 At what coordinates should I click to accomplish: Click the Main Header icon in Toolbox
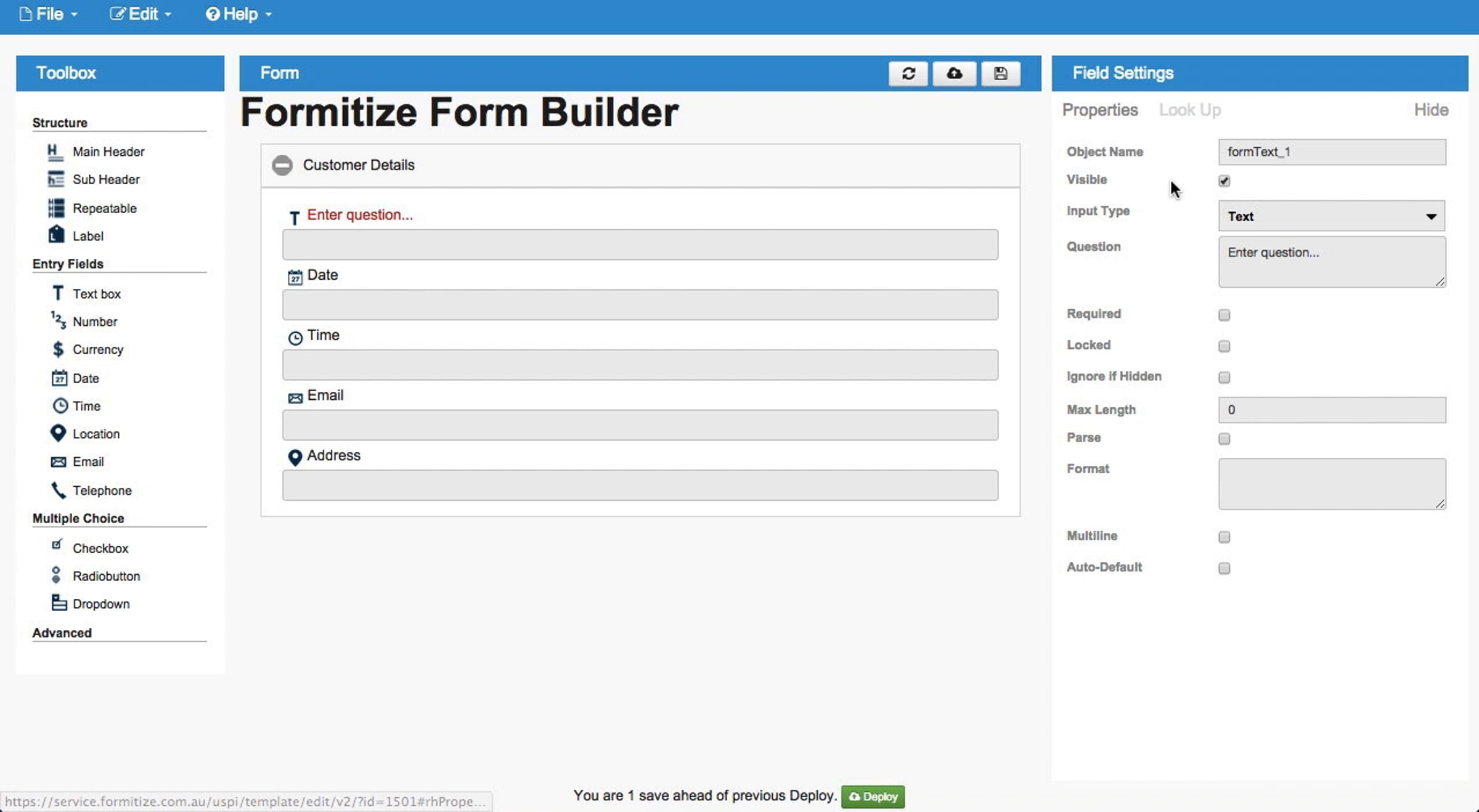tap(55, 152)
